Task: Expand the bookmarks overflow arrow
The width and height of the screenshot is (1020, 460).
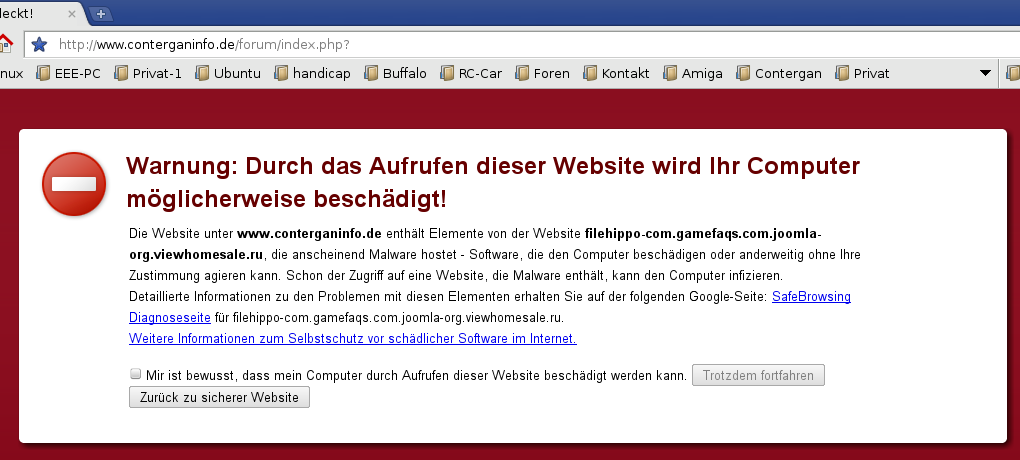Action: [985, 73]
